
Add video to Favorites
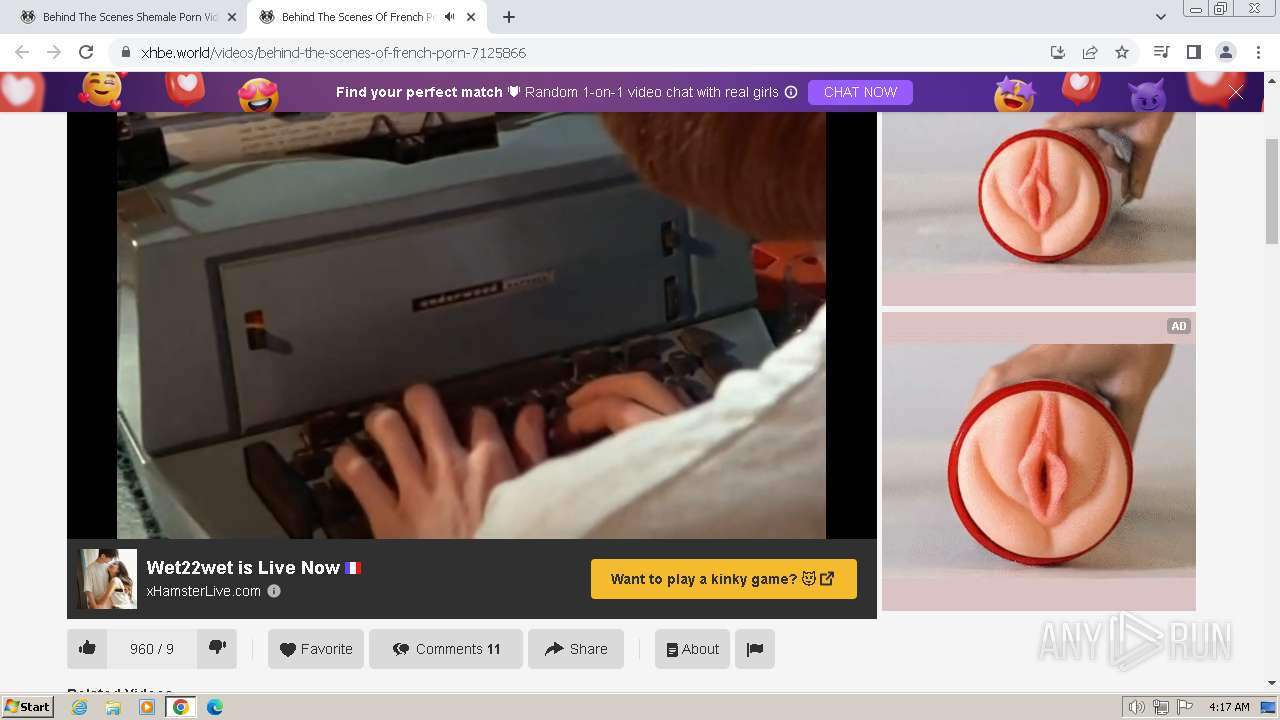pos(316,649)
